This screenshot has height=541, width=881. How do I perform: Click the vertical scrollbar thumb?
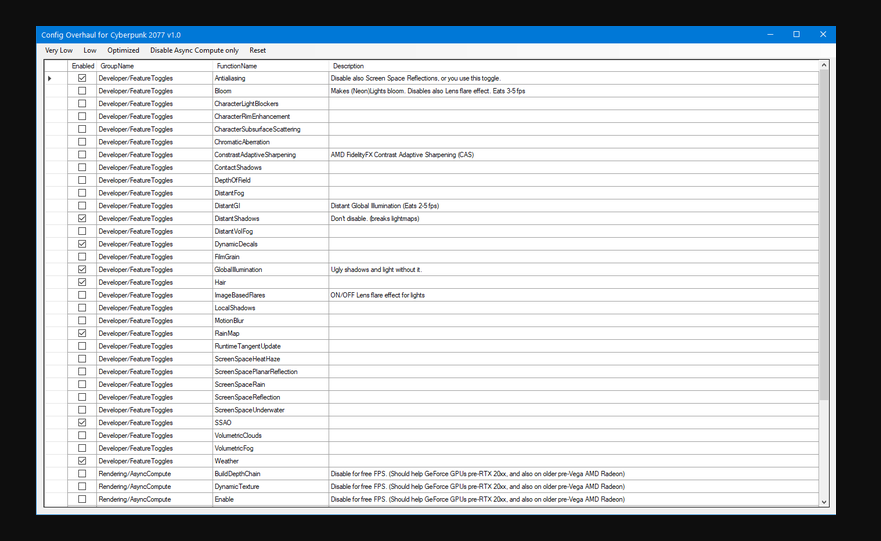tap(824, 235)
